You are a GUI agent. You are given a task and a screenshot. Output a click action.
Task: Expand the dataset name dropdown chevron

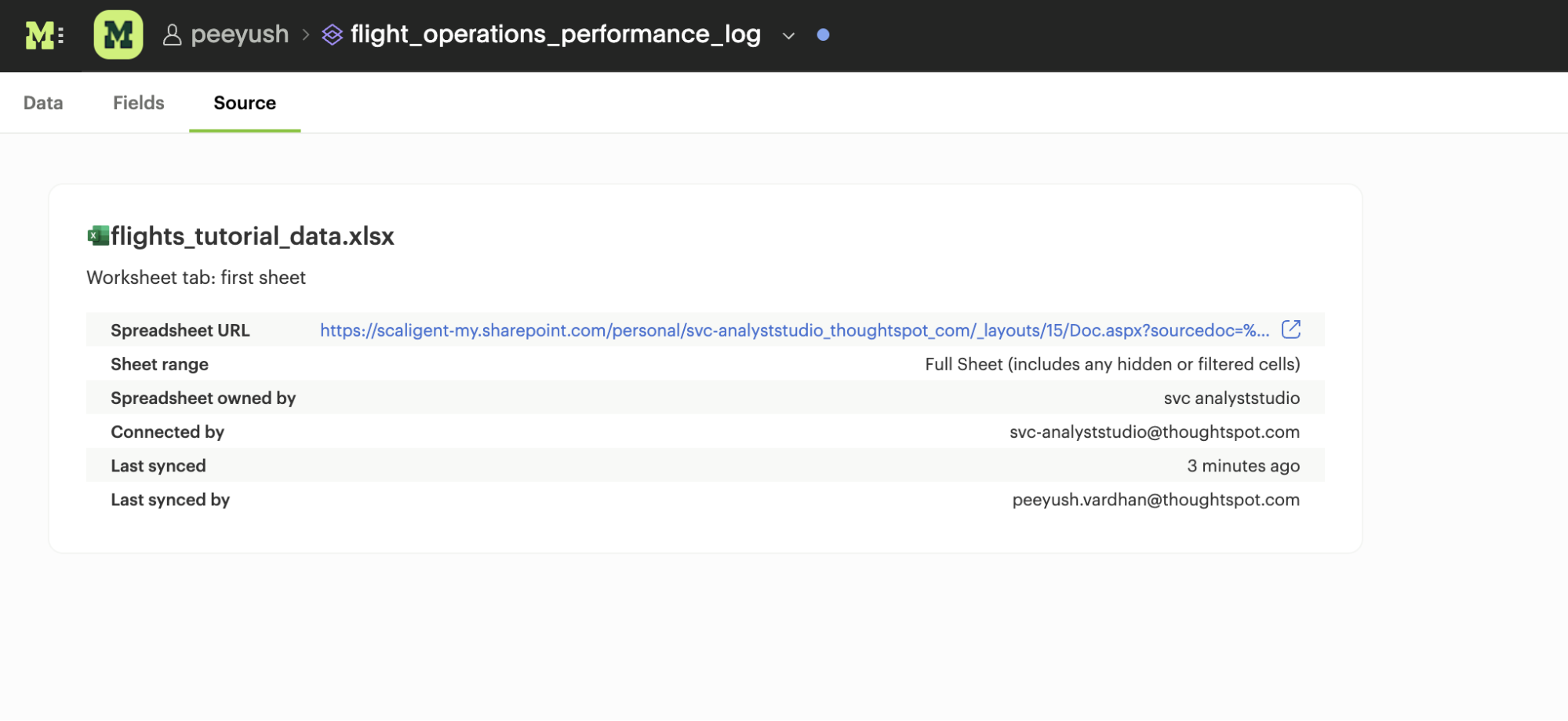pyautogui.click(x=788, y=36)
